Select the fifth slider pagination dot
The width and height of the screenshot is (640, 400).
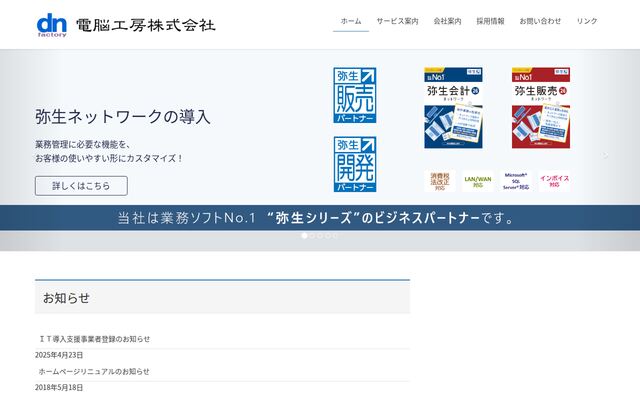335,236
